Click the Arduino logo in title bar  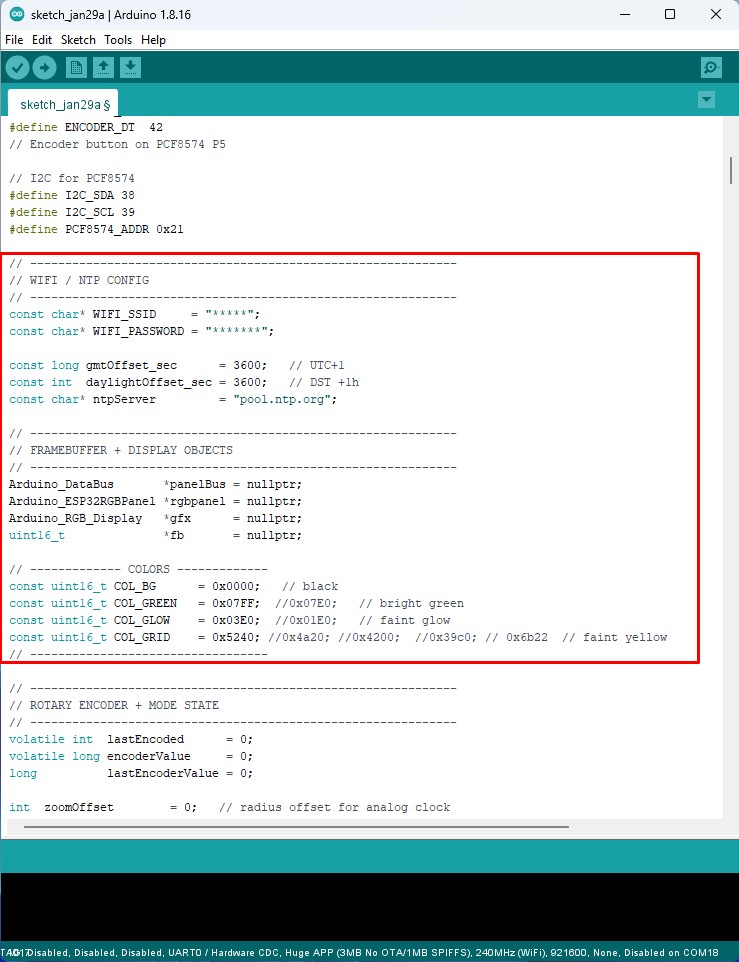tap(17, 15)
